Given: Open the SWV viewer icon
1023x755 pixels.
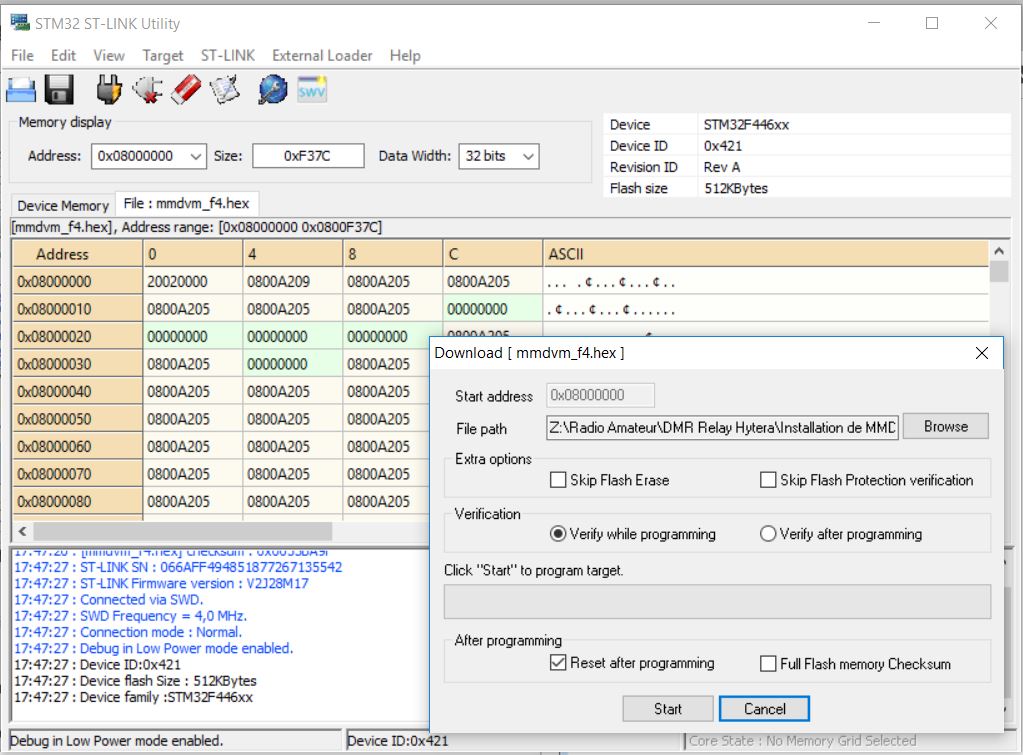Looking at the screenshot, I should coord(312,89).
